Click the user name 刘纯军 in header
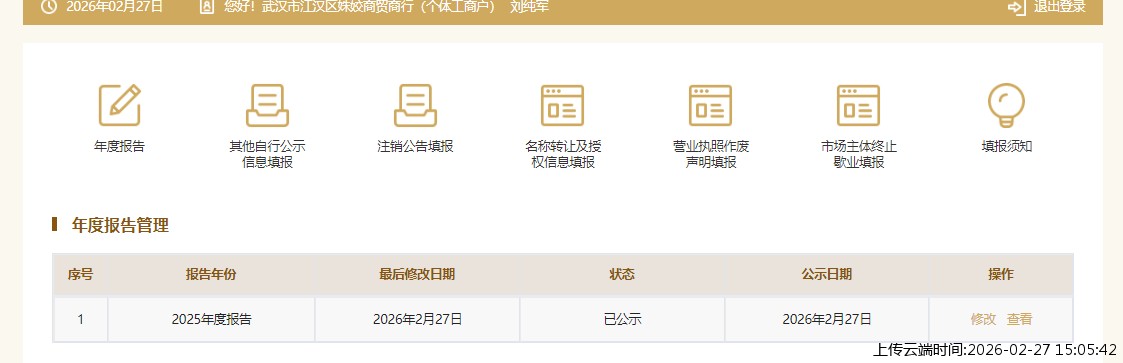The height and width of the screenshot is (363, 1123). (529, 7)
